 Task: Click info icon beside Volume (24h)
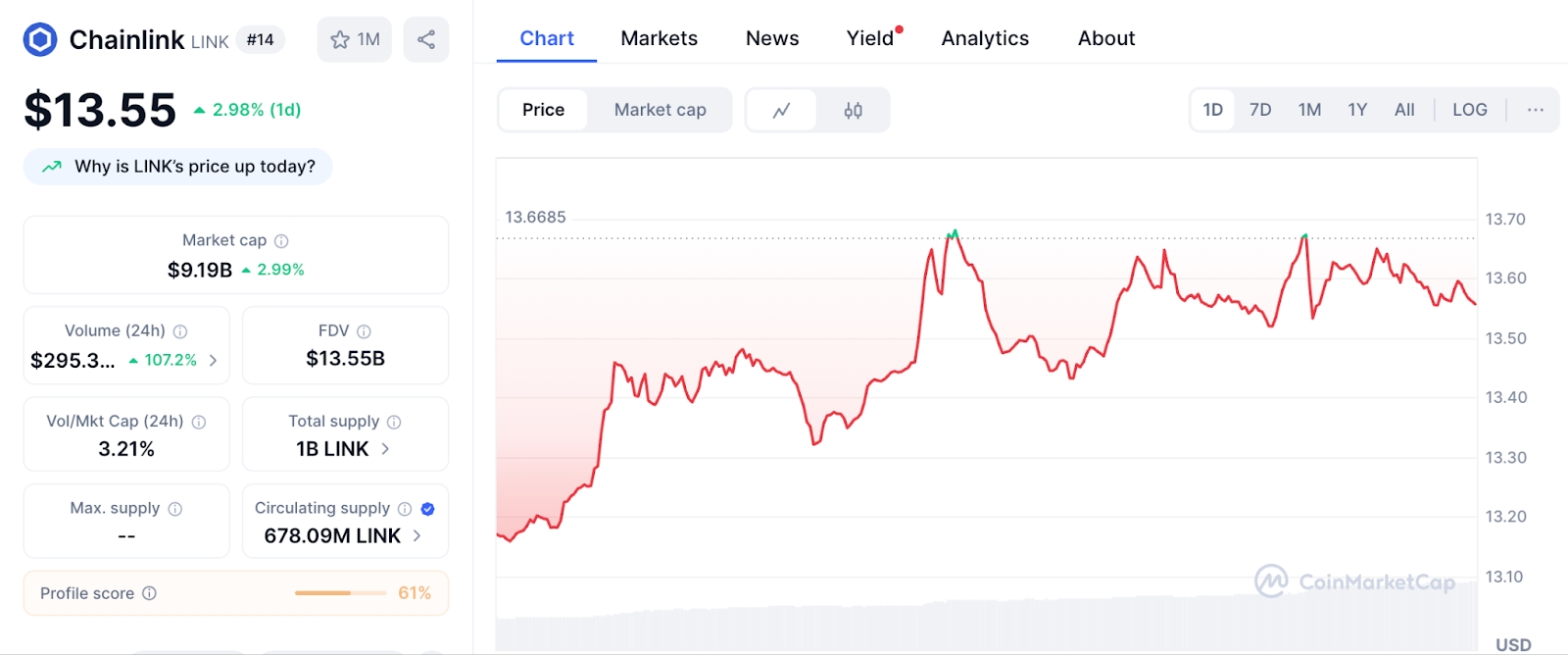click(x=180, y=331)
